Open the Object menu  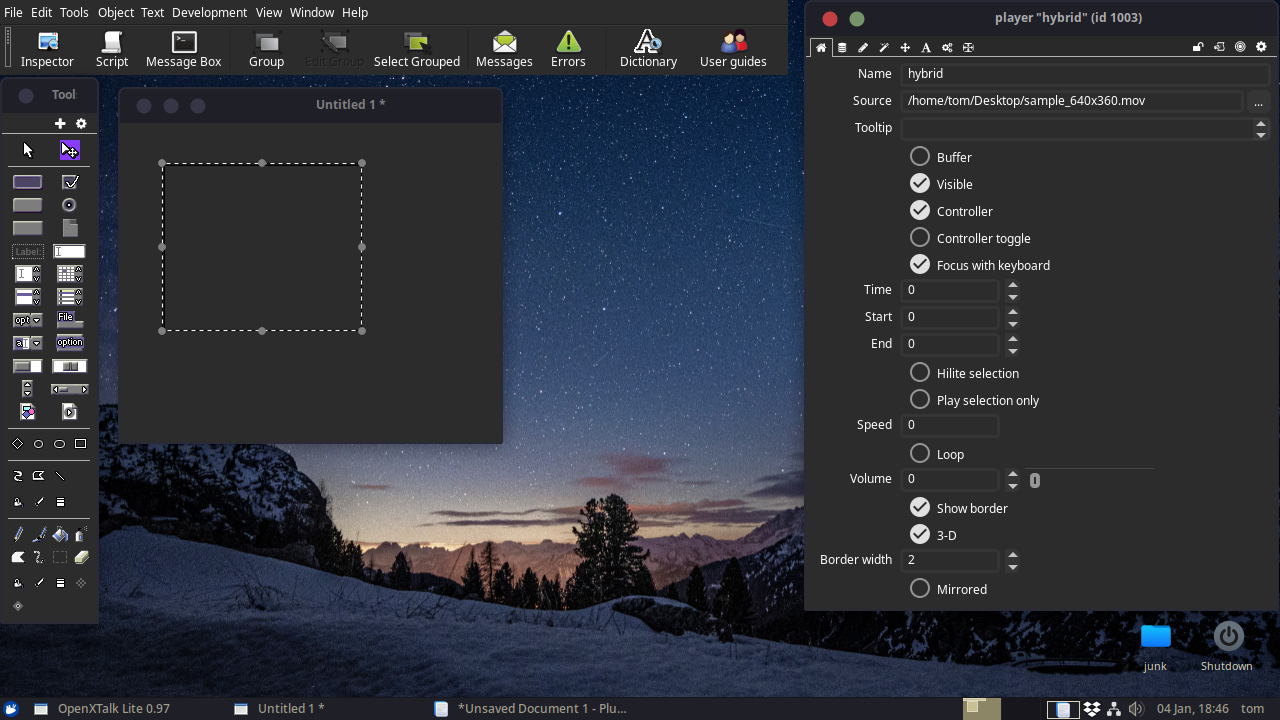[x=116, y=12]
